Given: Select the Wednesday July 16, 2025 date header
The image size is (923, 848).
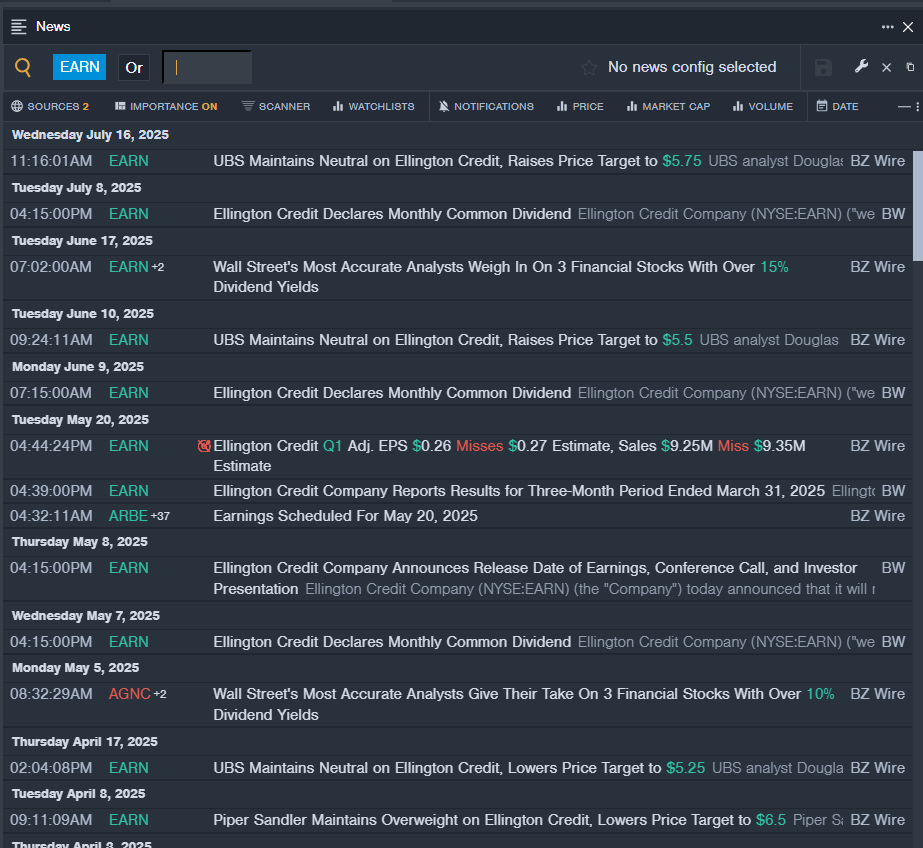Looking at the screenshot, I should pyautogui.click(x=90, y=135).
